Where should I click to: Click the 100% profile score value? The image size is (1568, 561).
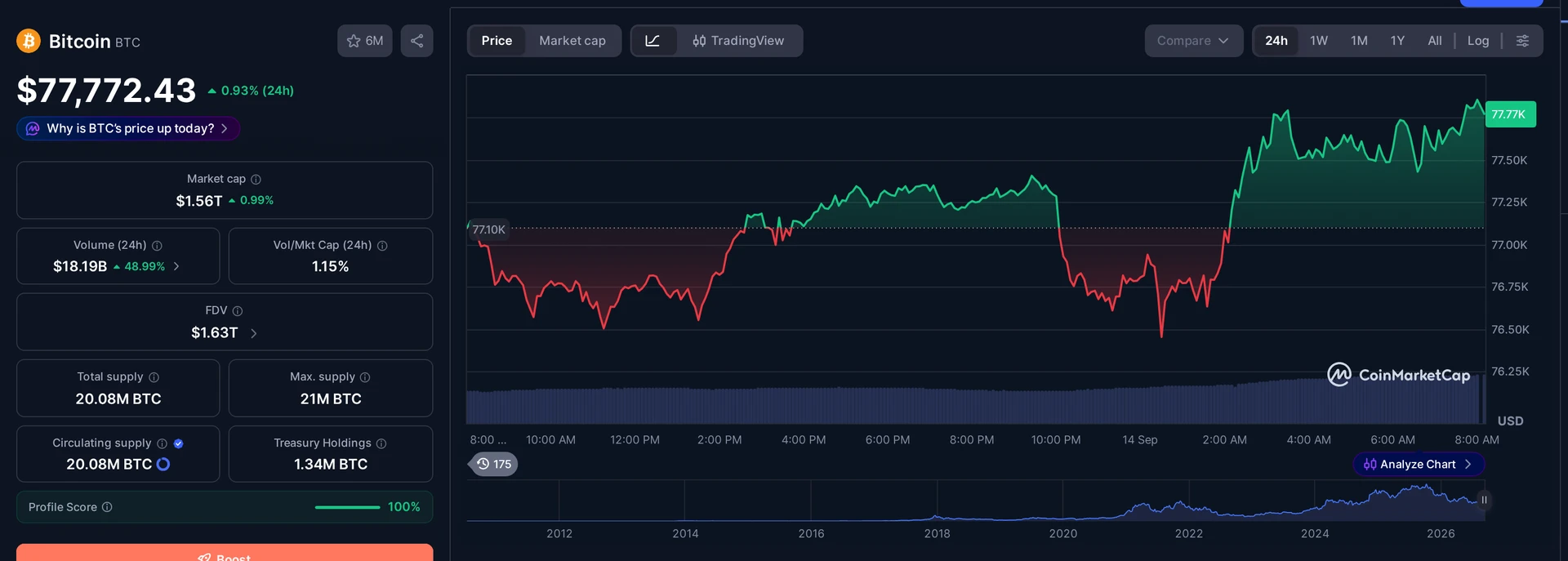pyautogui.click(x=404, y=507)
